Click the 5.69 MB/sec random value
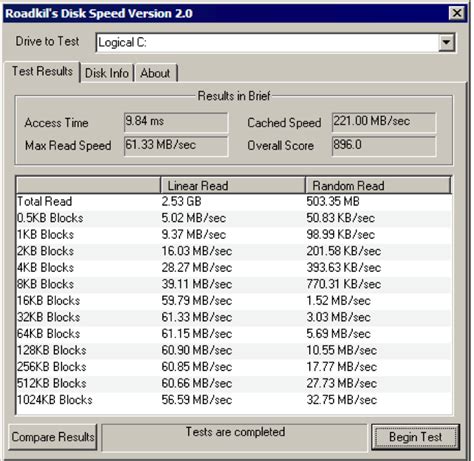 338,334
